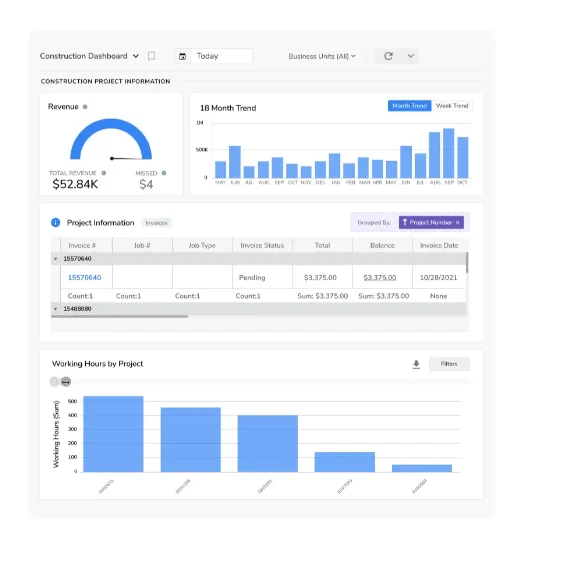Image resolution: width=561 pixels, height=567 pixels.
Task: Open the Filters button
Action: click(449, 364)
